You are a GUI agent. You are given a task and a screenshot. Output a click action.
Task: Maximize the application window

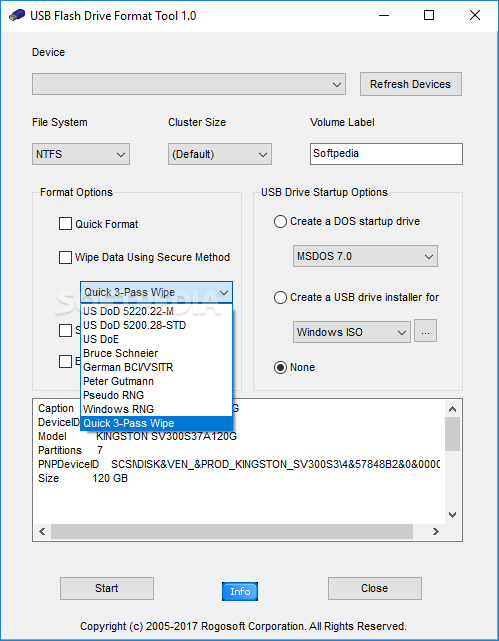(x=429, y=16)
